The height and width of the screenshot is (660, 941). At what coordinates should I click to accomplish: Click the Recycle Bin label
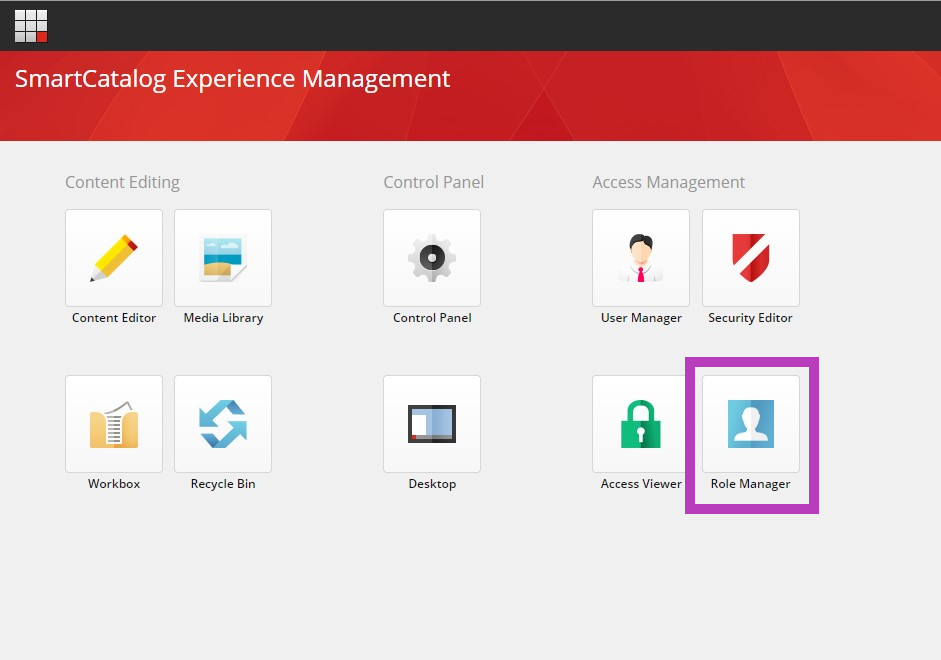[223, 484]
